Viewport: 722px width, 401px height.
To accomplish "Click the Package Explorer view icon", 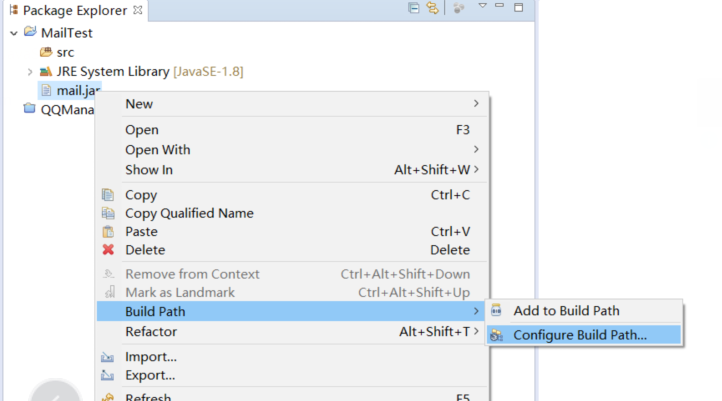I will tap(14, 10).
